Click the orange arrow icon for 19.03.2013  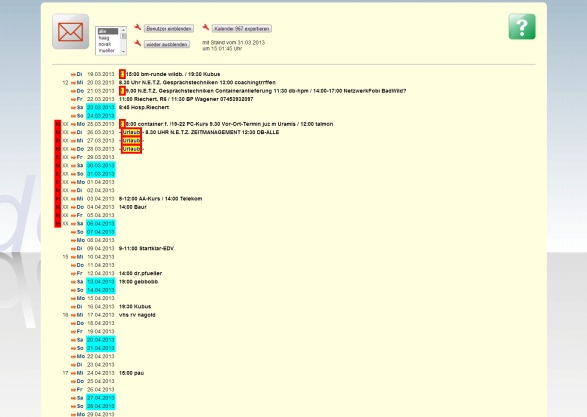73,74
